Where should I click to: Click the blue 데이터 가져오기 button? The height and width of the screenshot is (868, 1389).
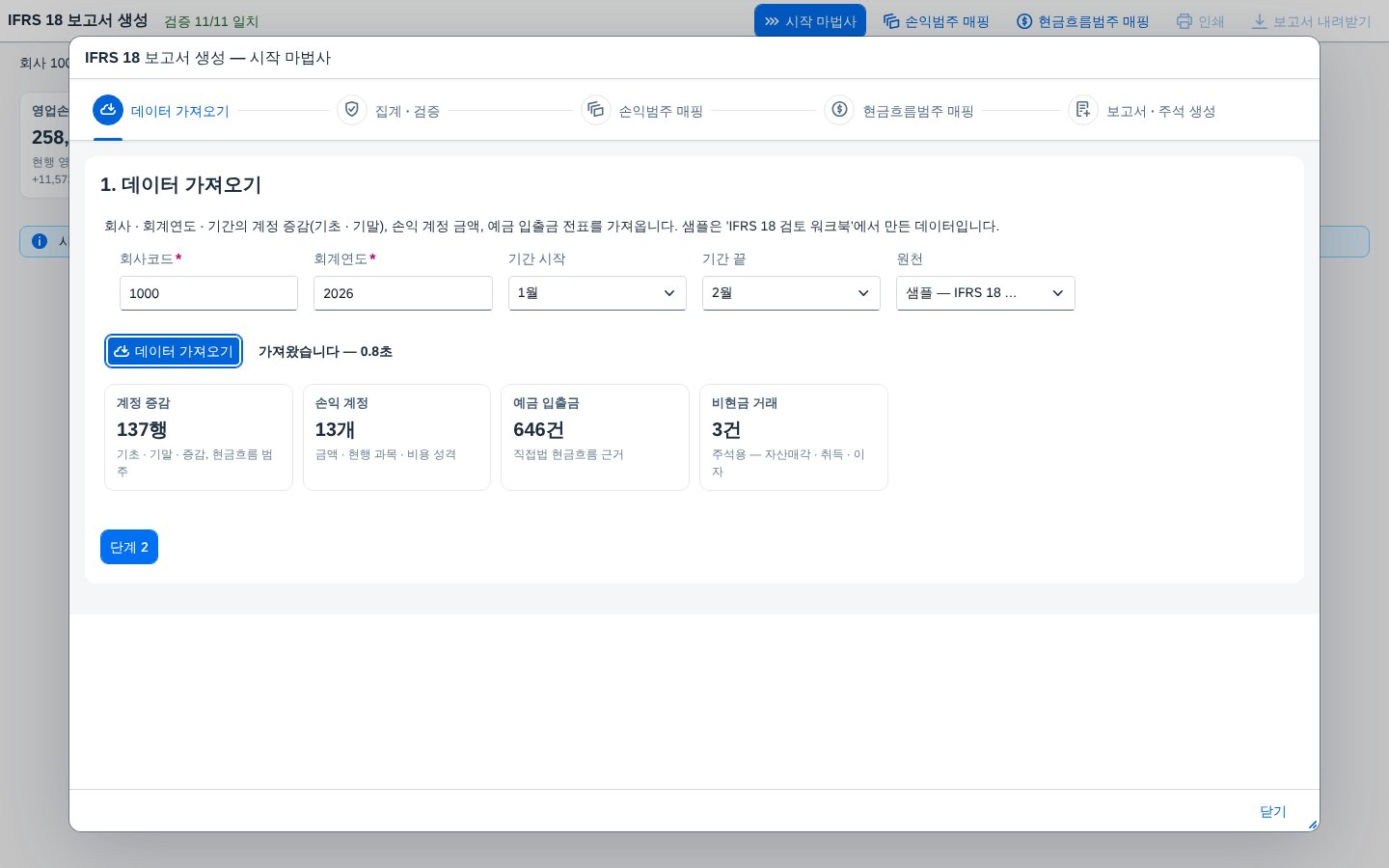(x=174, y=351)
